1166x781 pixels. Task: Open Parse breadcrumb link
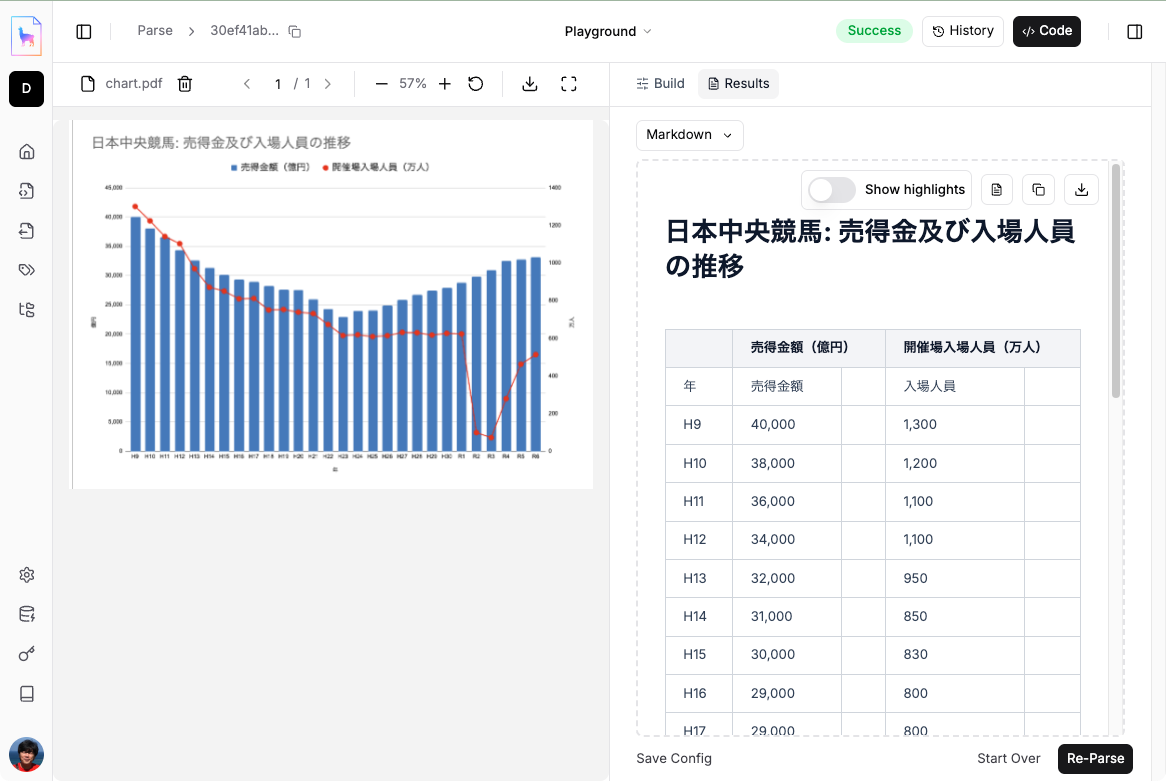pyautogui.click(x=155, y=30)
